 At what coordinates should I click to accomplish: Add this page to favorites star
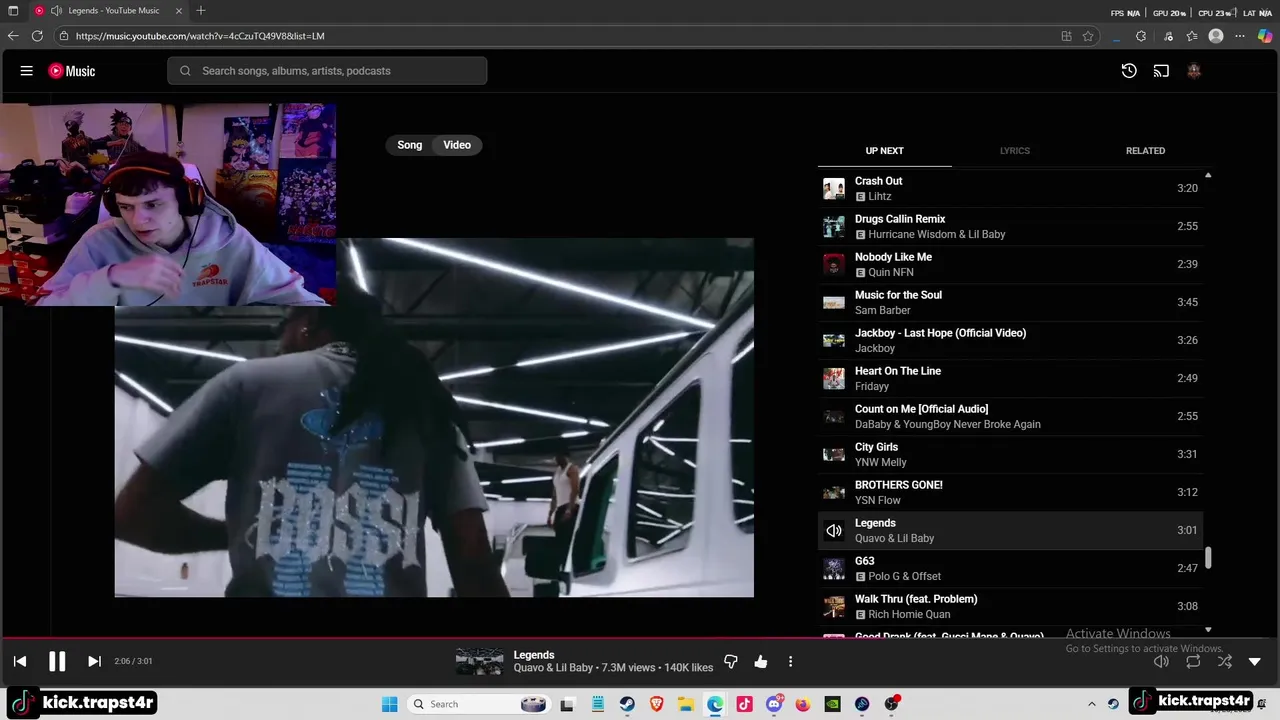pyautogui.click(x=1088, y=36)
